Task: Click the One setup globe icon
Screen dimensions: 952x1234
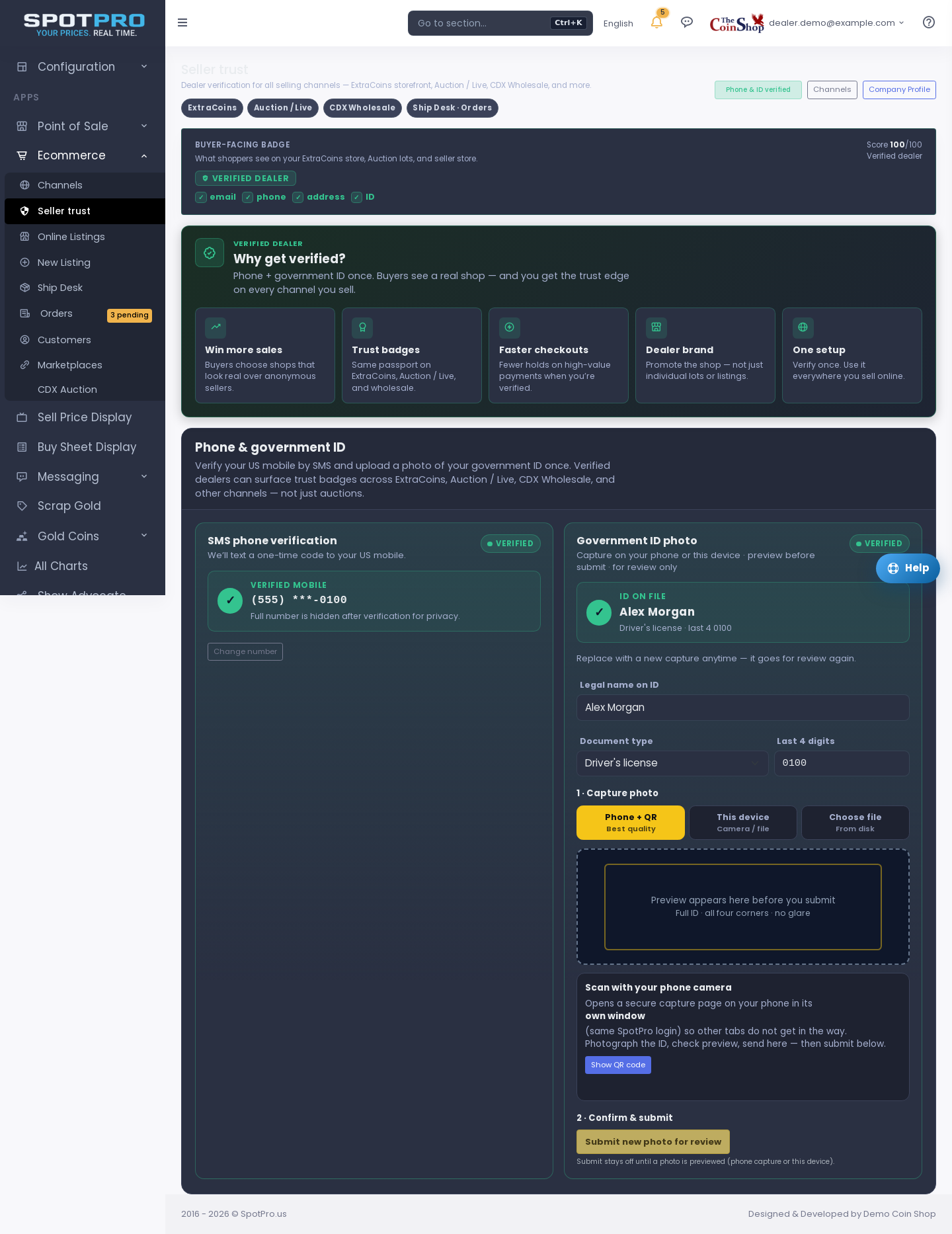Action: [803, 328]
